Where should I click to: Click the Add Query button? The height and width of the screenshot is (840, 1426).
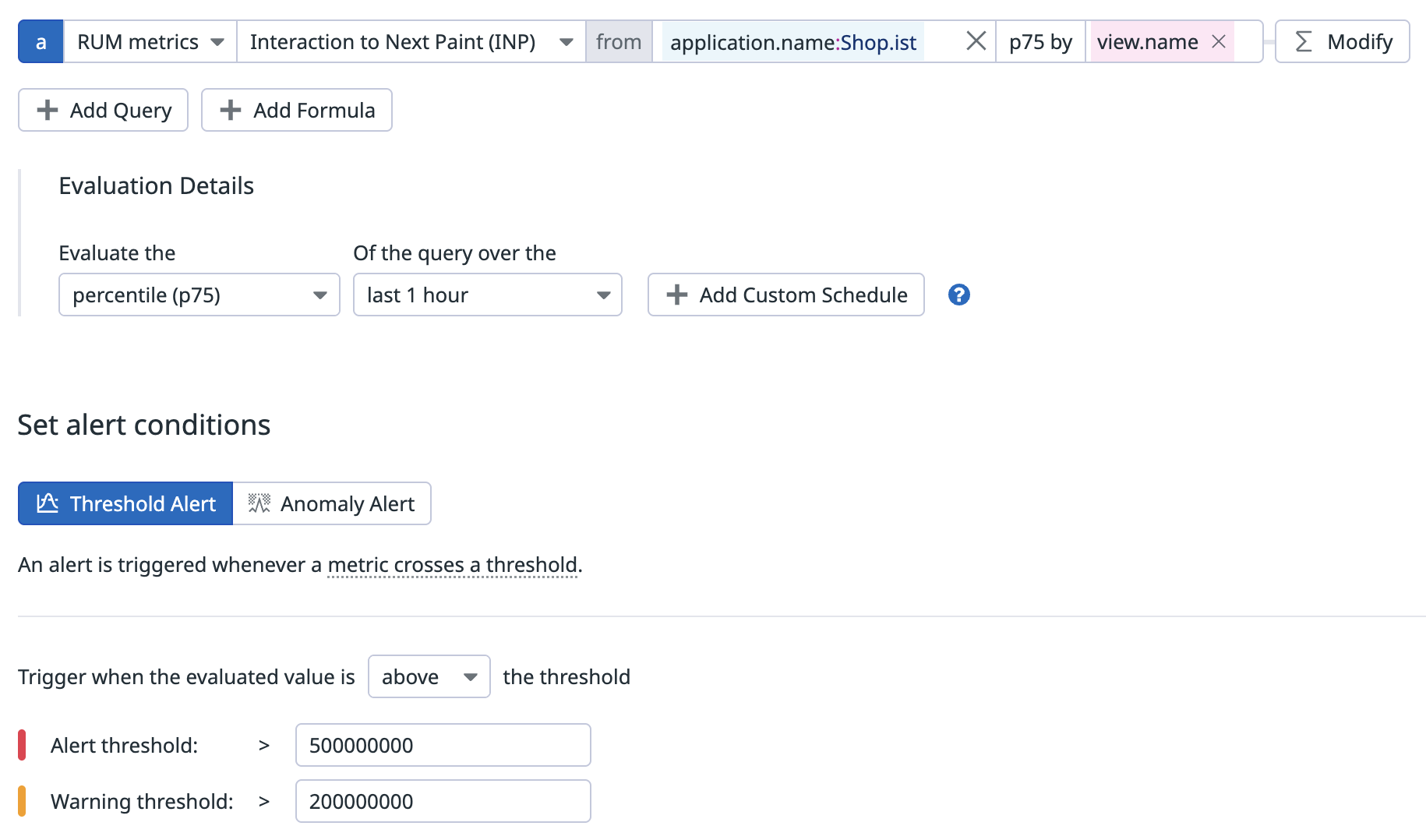[104, 111]
